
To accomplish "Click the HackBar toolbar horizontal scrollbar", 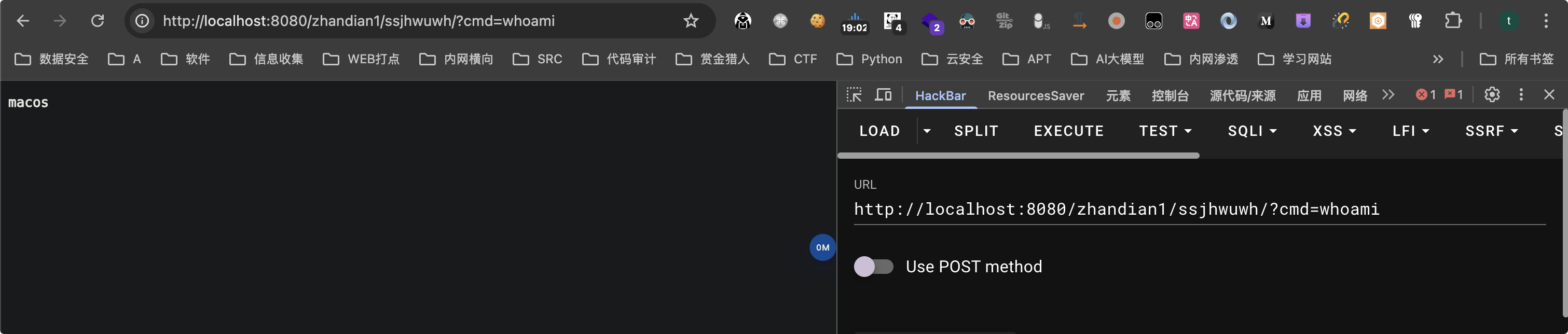I will coord(1017,156).
